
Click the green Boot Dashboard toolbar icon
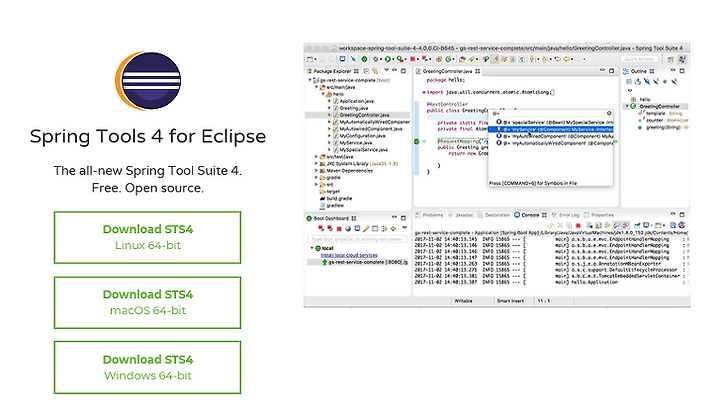(x=364, y=59)
